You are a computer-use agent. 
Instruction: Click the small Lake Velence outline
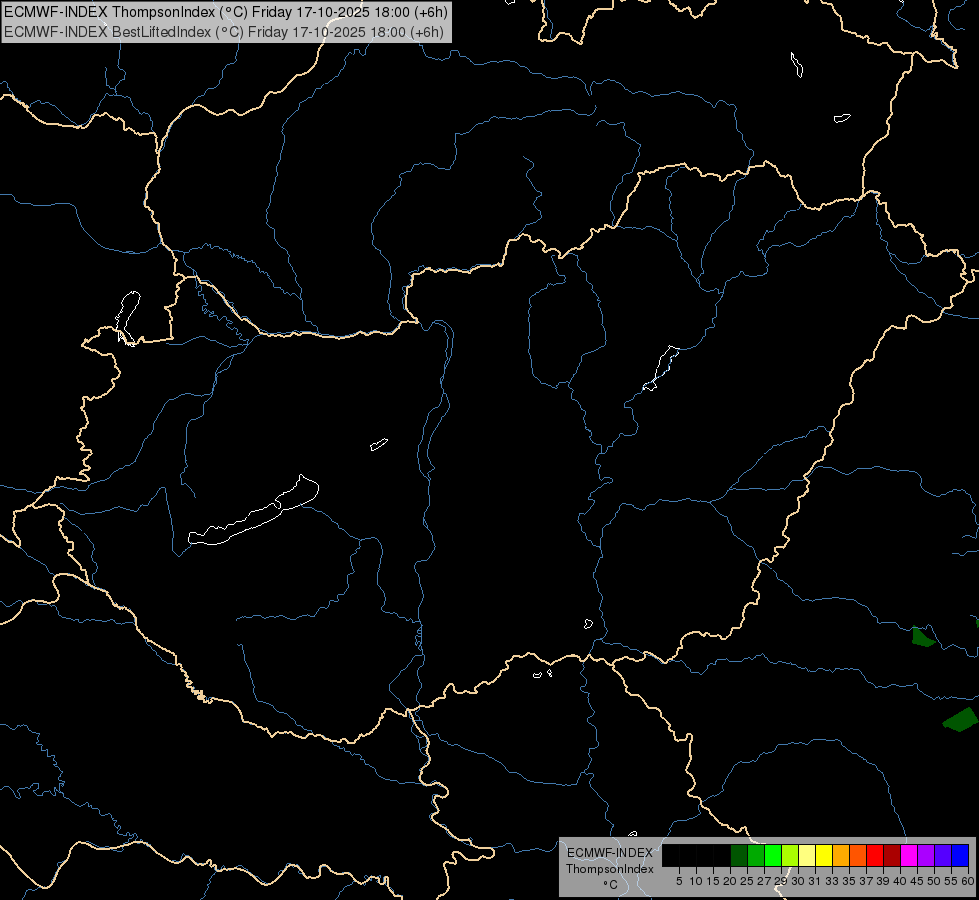pyautogui.click(x=379, y=444)
